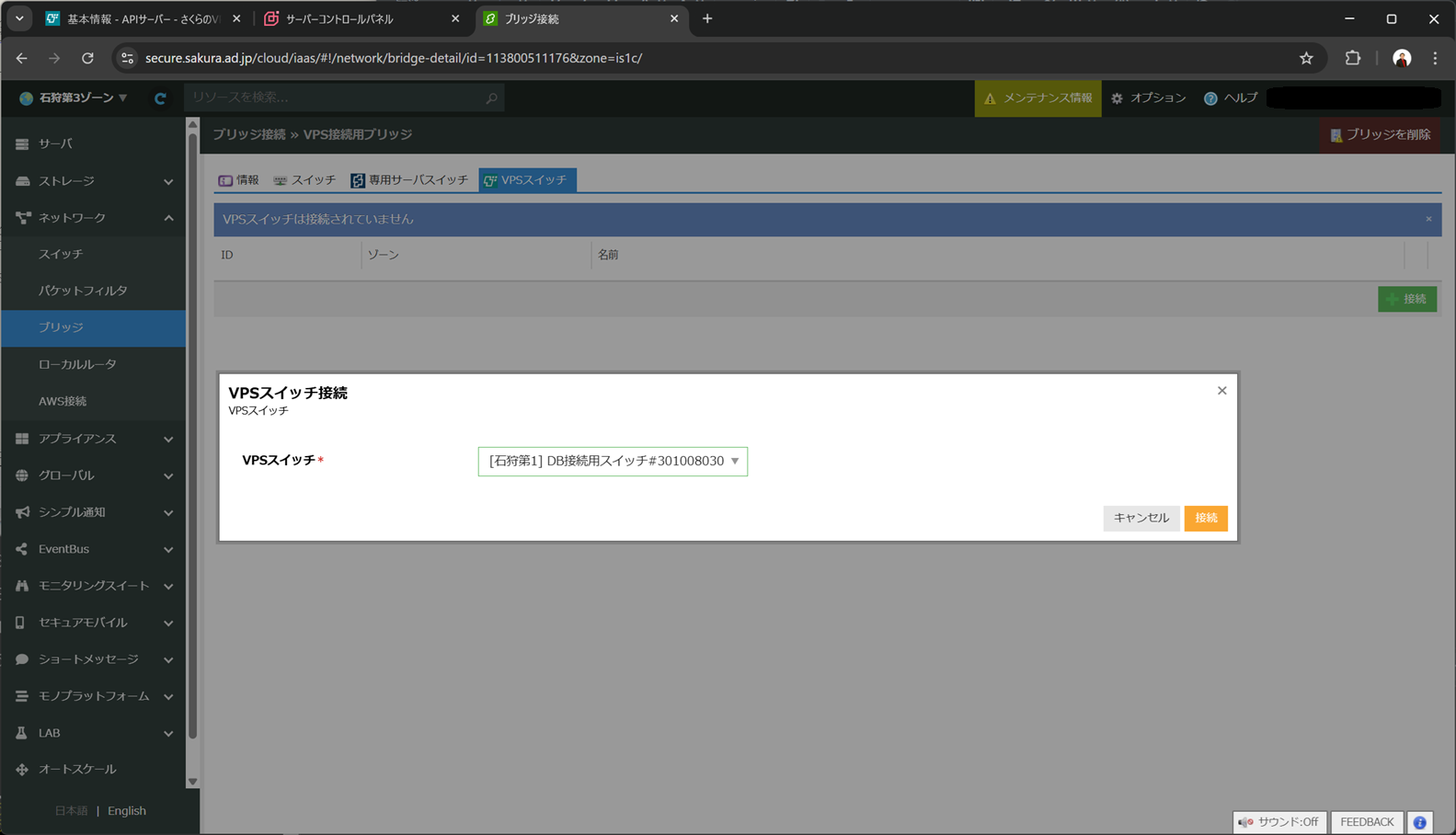Click the blue info icon at bottom right
This screenshot has width=1456, height=835.
pyautogui.click(x=1419, y=822)
